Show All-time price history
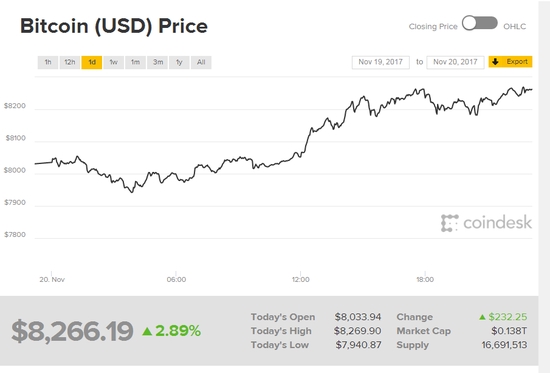 coord(201,62)
